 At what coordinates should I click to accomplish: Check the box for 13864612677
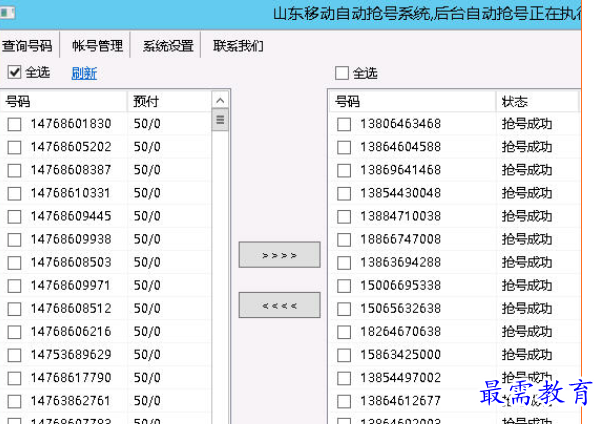click(x=344, y=401)
